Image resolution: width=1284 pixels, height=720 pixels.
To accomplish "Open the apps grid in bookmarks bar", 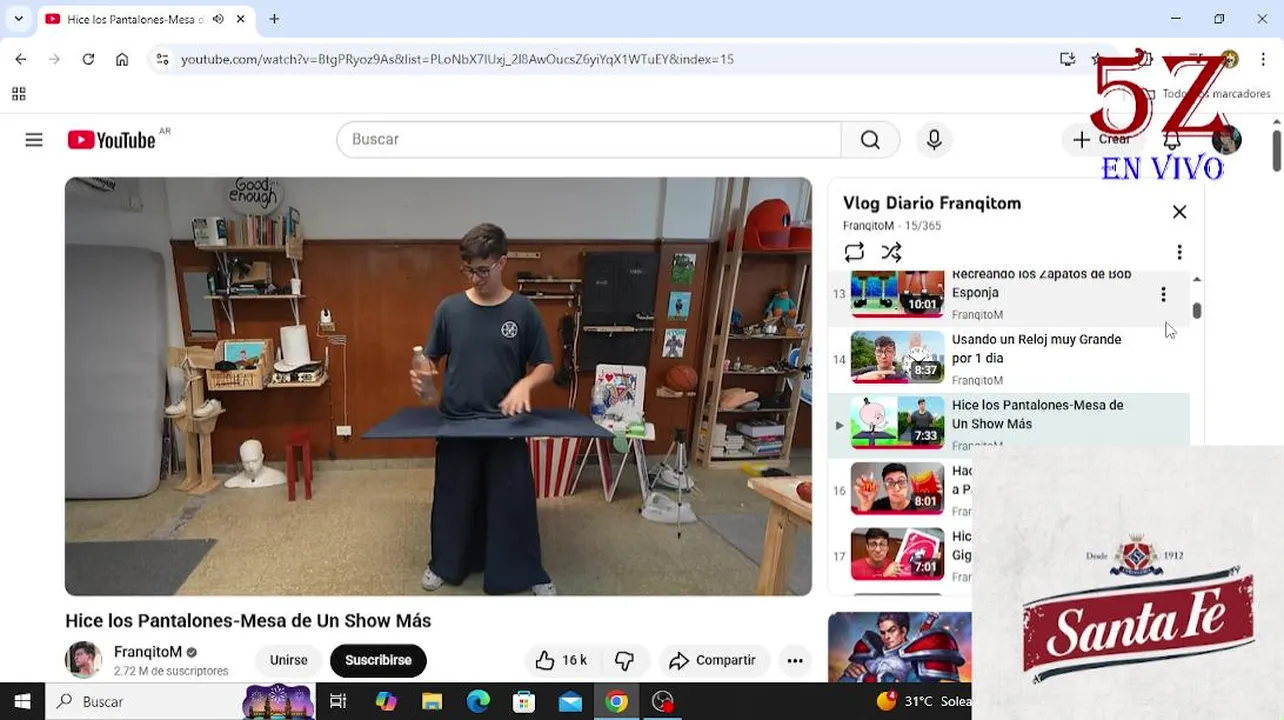I will (18, 94).
